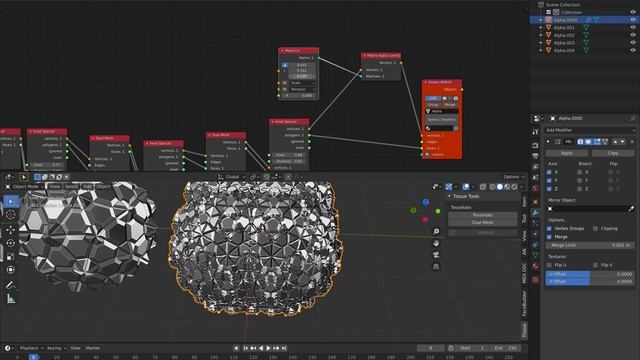The image size is (640, 360).
Task: Toggle Collection exclude checkbox in outliner
Action: tap(549, 12)
